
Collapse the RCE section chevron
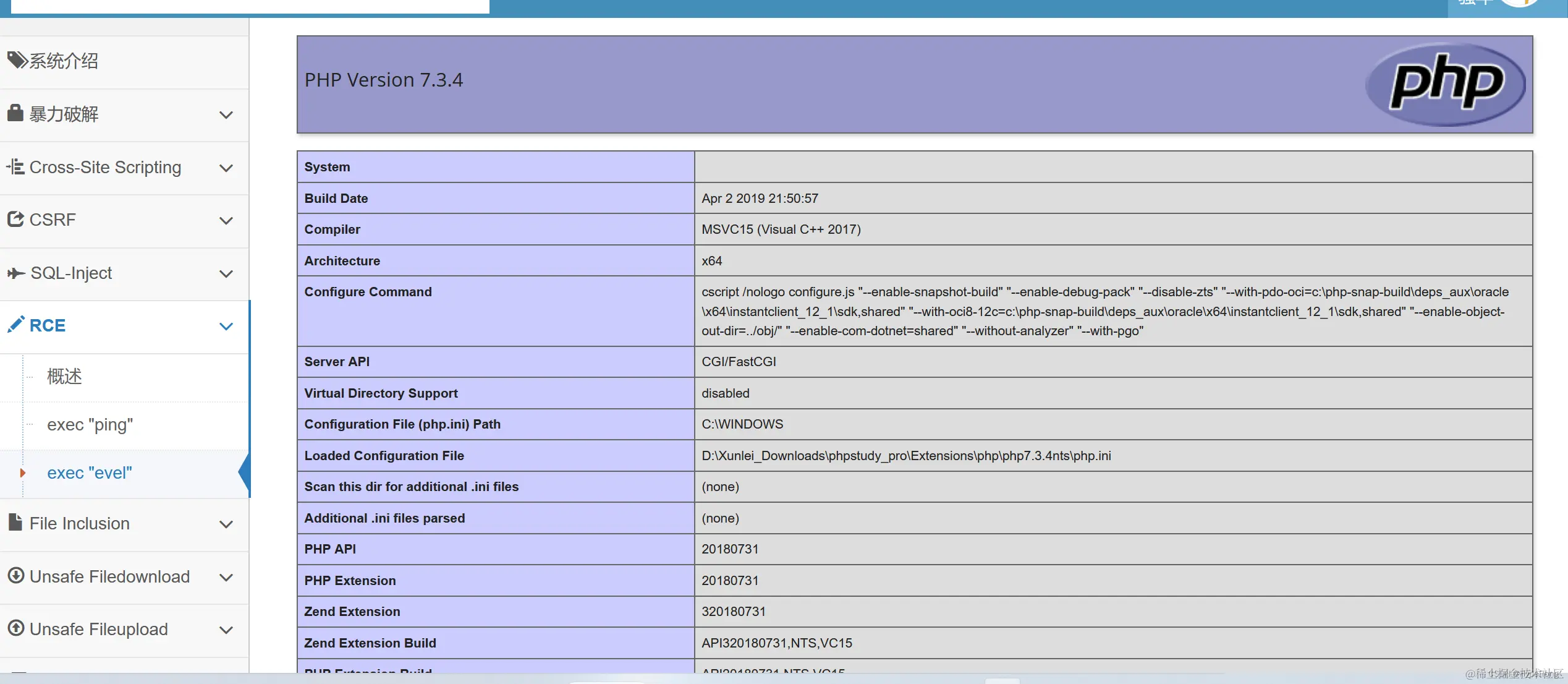(x=226, y=327)
